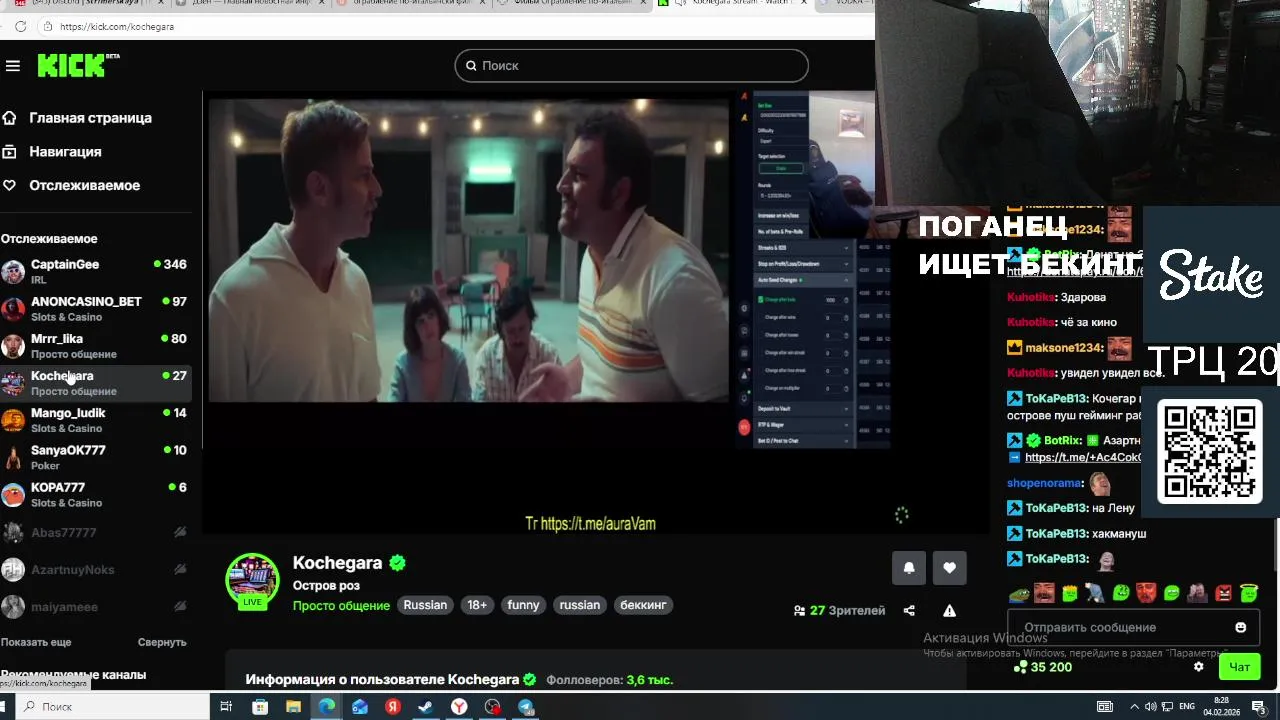Image resolution: width=1280 pixels, height=720 pixels.
Task: Click the site info icon in address bar
Action: pos(46,27)
